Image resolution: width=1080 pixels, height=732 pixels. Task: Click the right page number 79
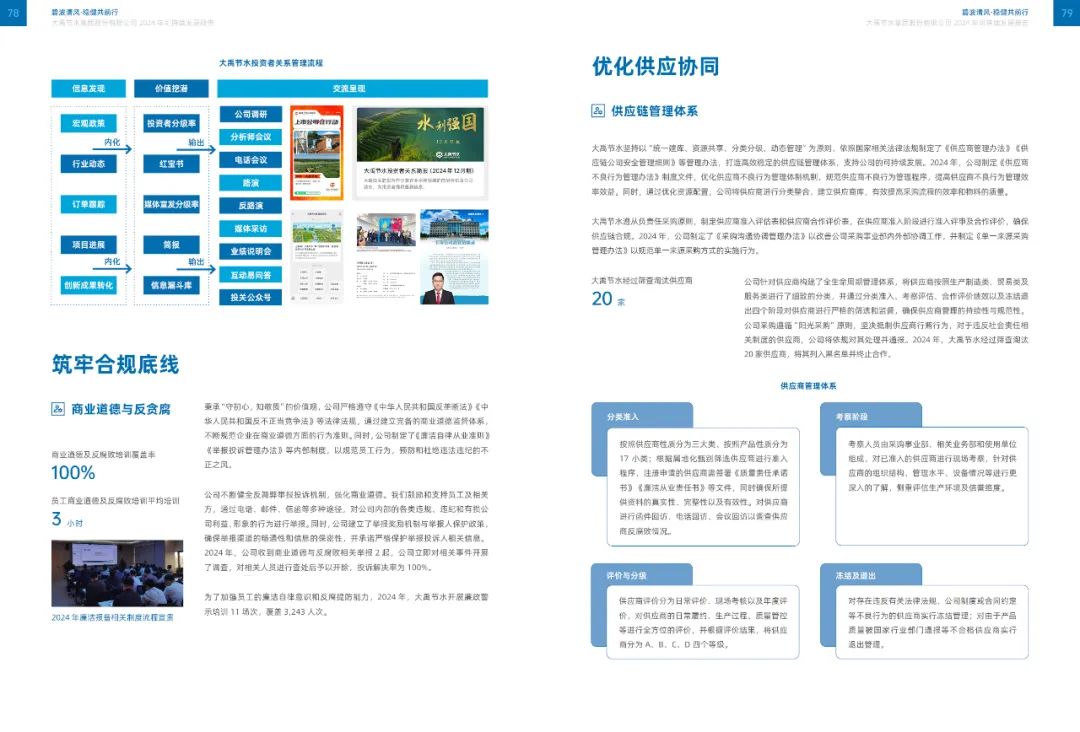coord(1066,13)
